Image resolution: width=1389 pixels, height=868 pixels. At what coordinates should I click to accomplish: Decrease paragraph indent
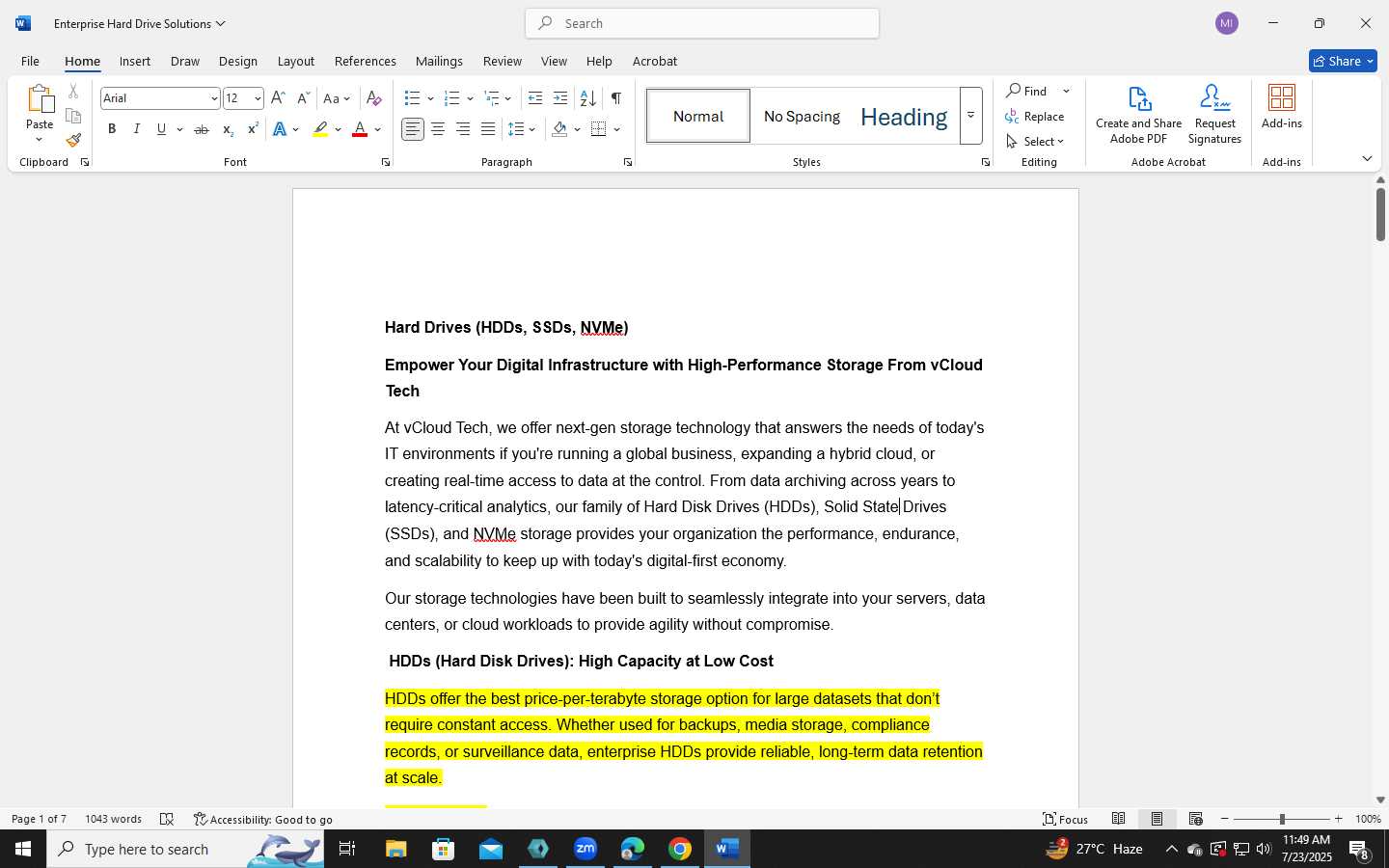[535, 98]
